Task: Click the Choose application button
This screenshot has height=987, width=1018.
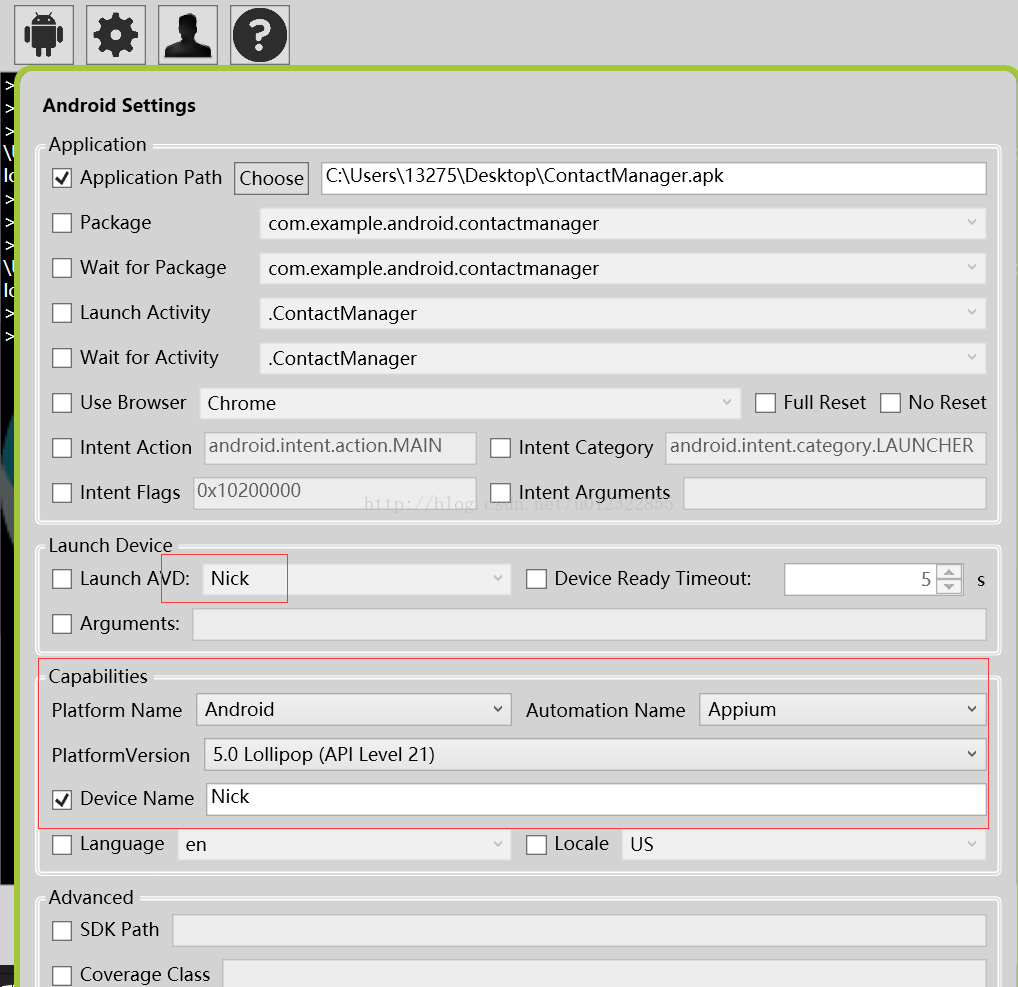Action: tap(271, 178)
